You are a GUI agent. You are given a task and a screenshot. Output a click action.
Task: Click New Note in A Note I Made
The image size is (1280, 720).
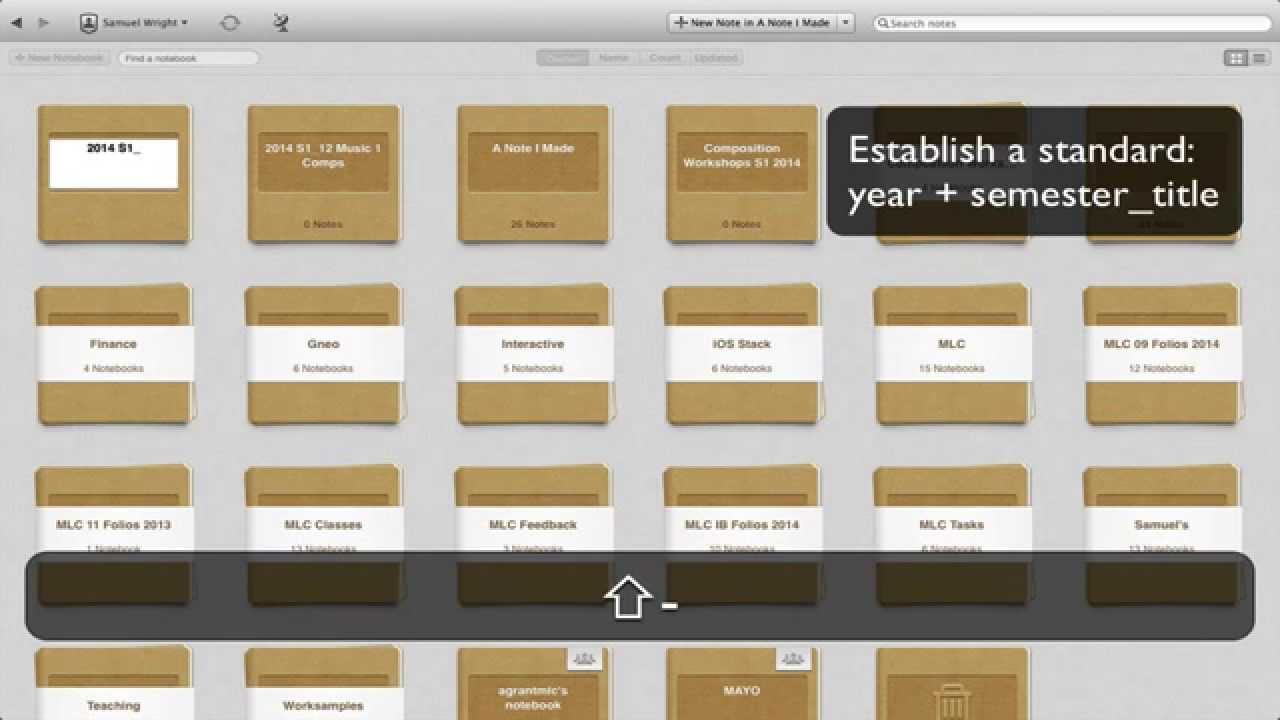751,22
